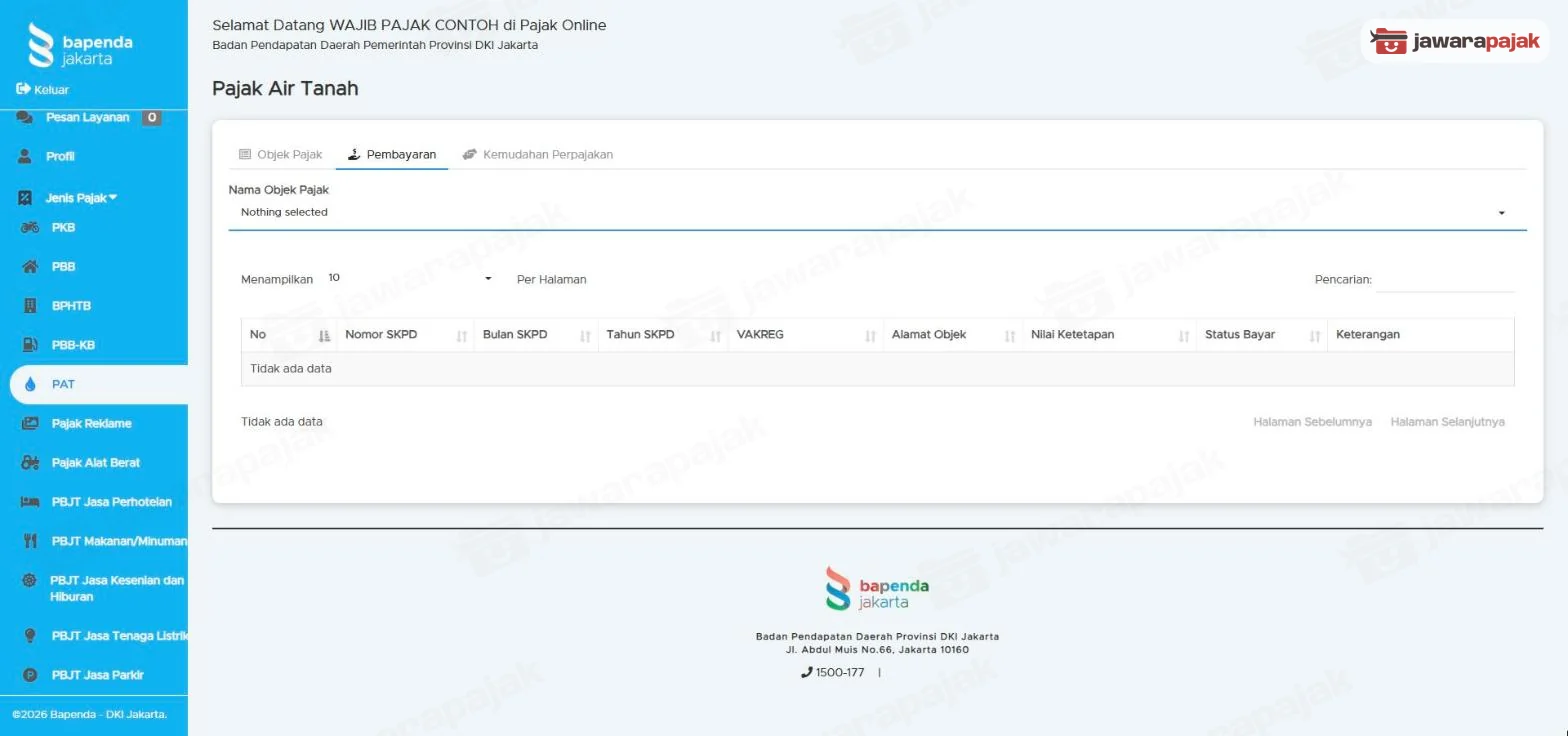Click the Bapenda Jakarta footer logo
This screenshot has height=736, width=1568.
tap(877, 588)
